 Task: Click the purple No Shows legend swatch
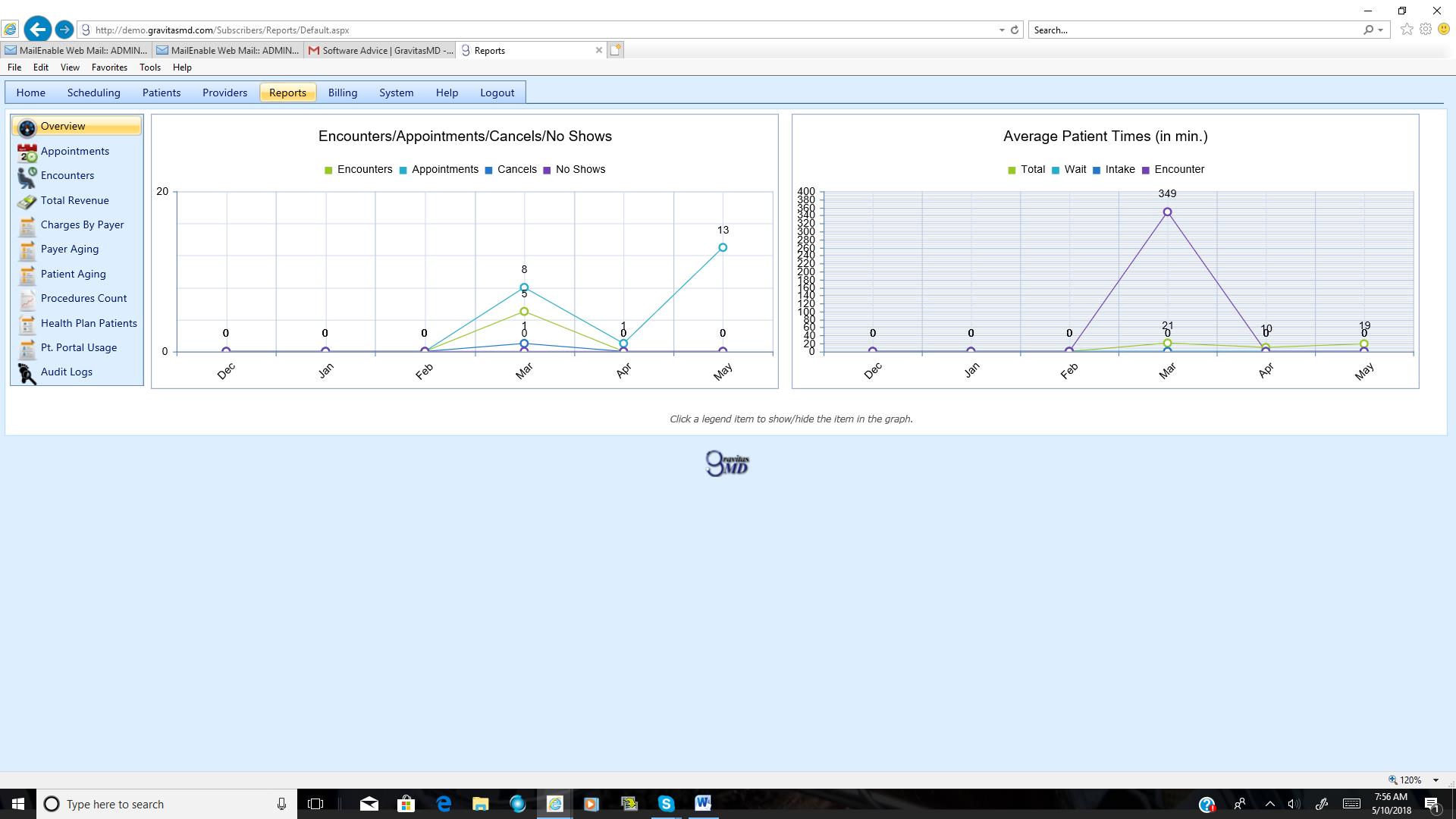click(x=547, y=170)
